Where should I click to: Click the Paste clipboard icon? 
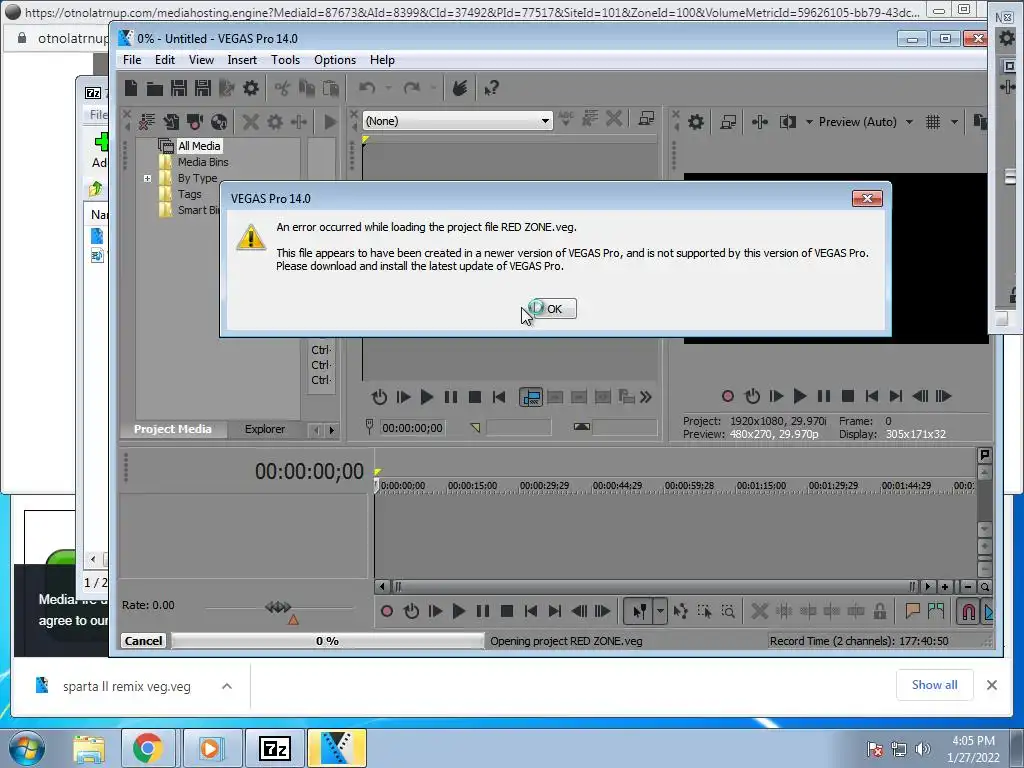pyautogui.click(x=330, y=88)
